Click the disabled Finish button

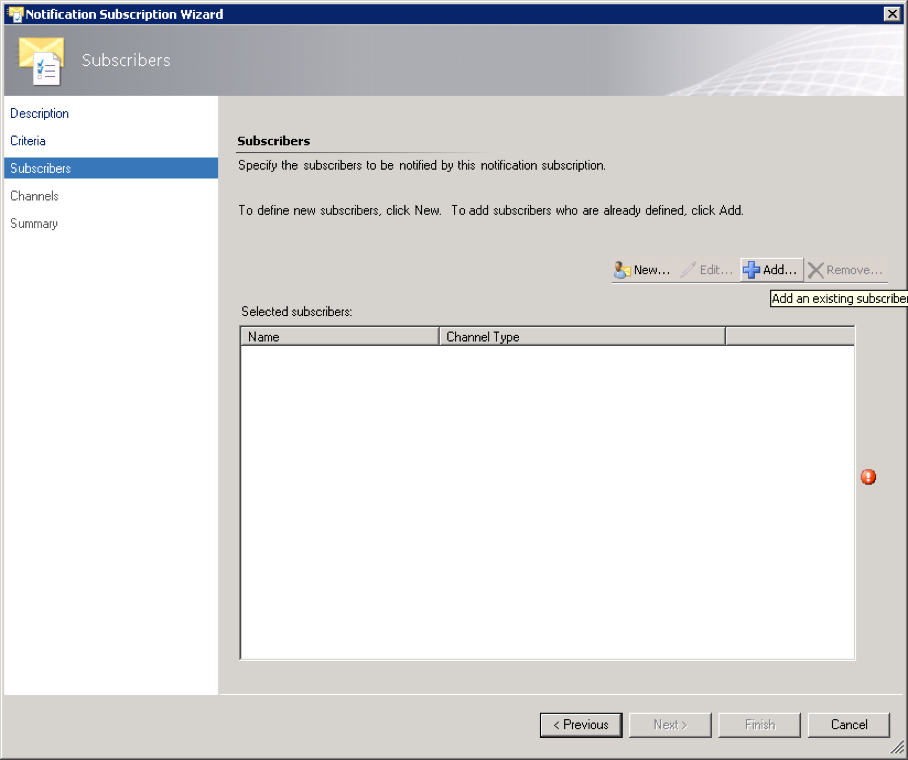759,724
